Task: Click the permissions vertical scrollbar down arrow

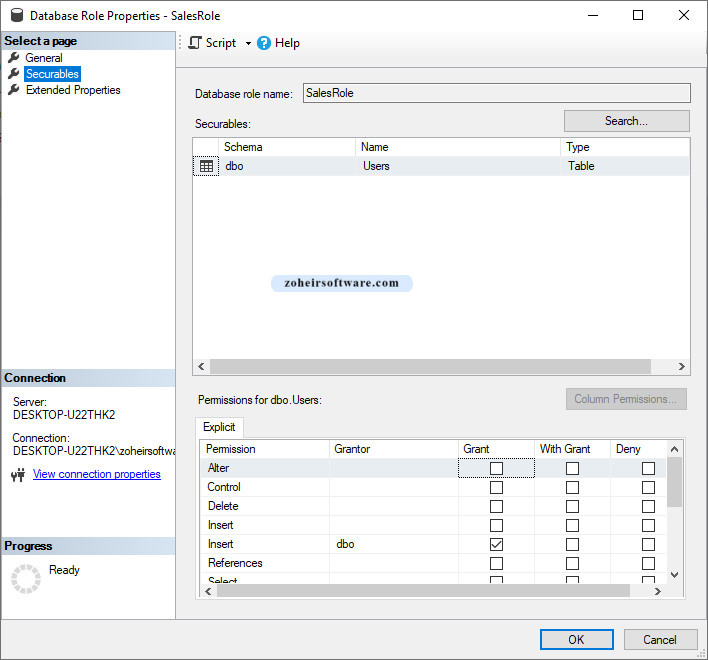Action: (675, 575)
